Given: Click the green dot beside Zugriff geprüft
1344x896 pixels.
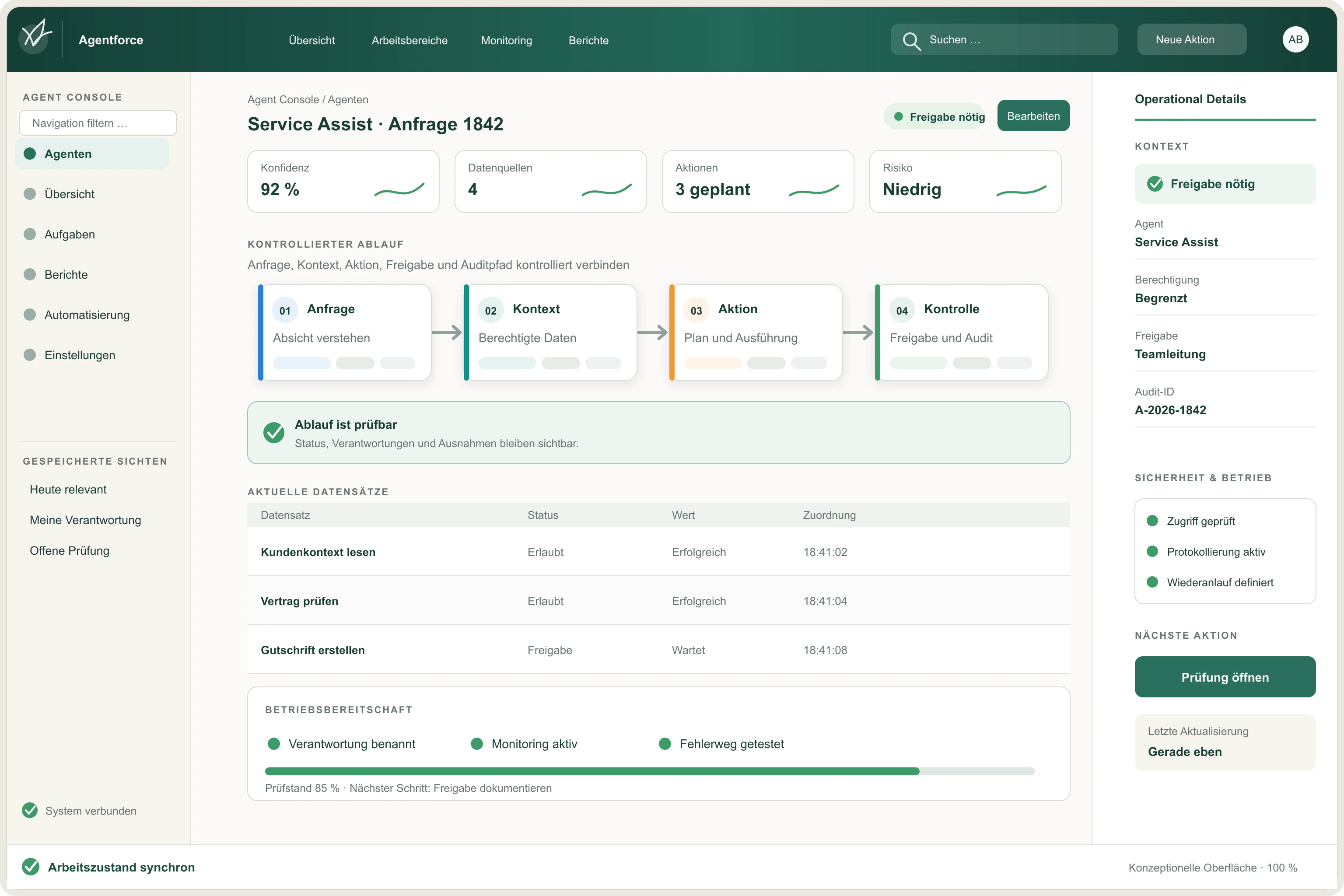Looking at the screenshot, I should click(x=1152, y=521).
